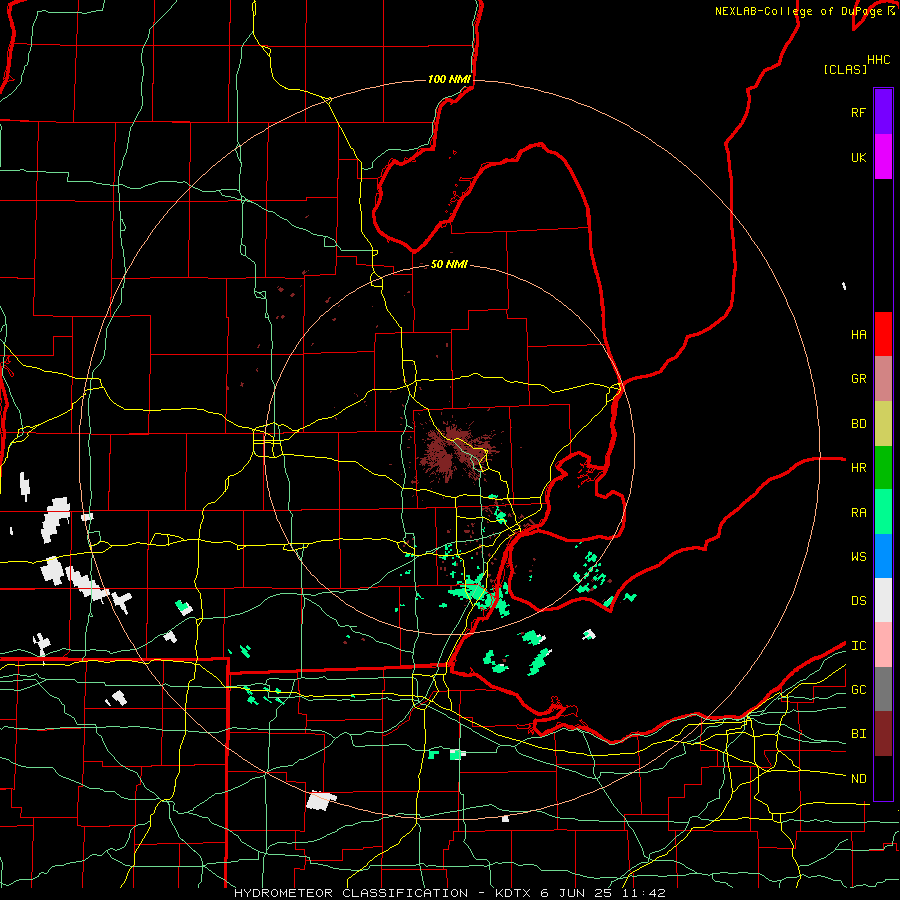Select the WS blue legend swatch

coord(883,556)
